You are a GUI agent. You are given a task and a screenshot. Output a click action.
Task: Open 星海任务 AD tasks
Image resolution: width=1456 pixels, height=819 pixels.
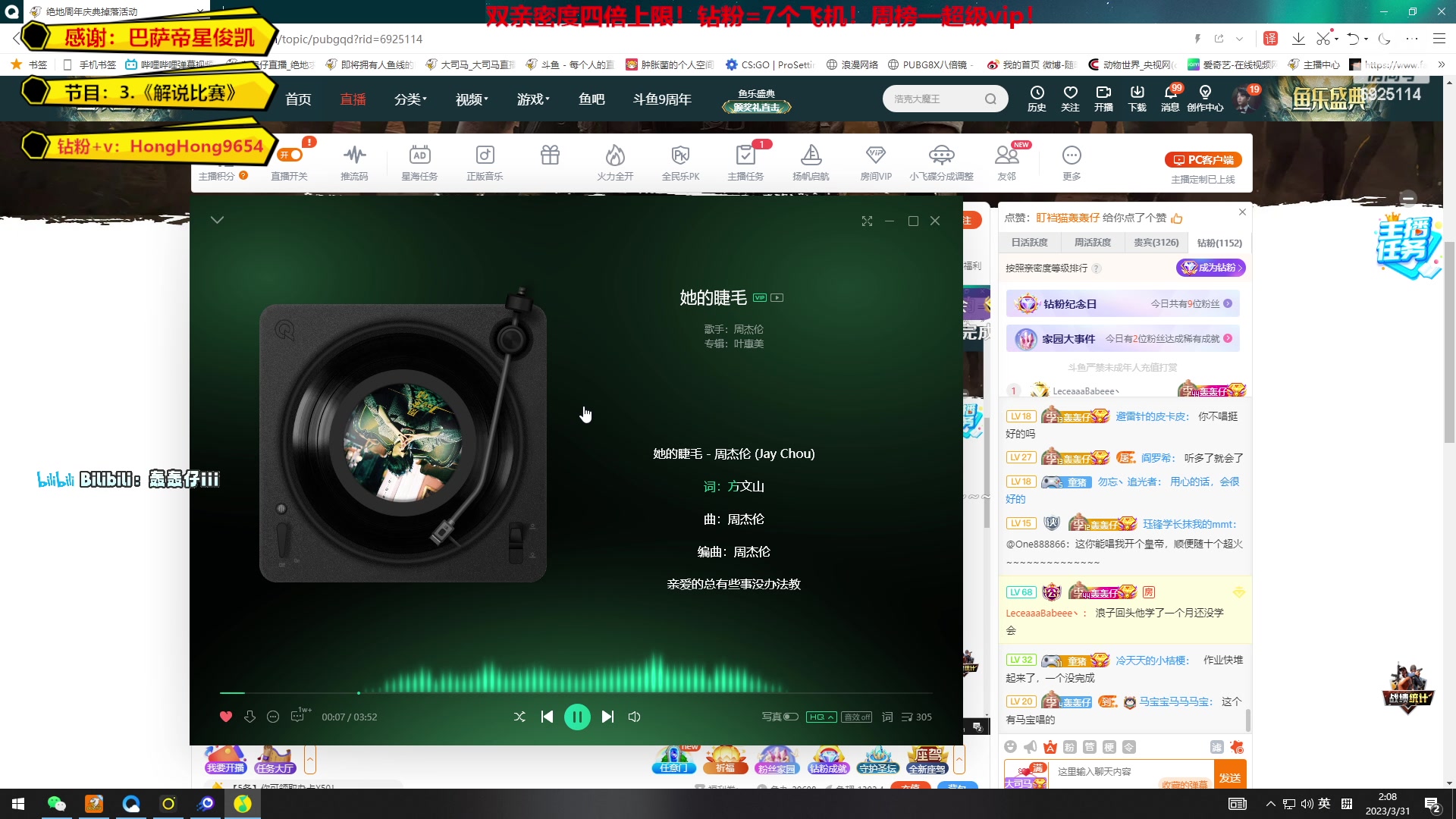(419, 162)
